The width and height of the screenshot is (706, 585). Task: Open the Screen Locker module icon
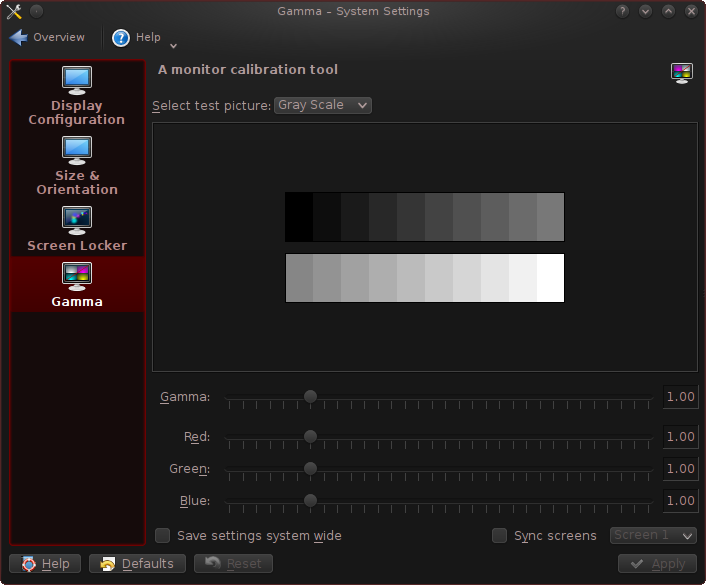pyautogui.click(x=77, y=220)
